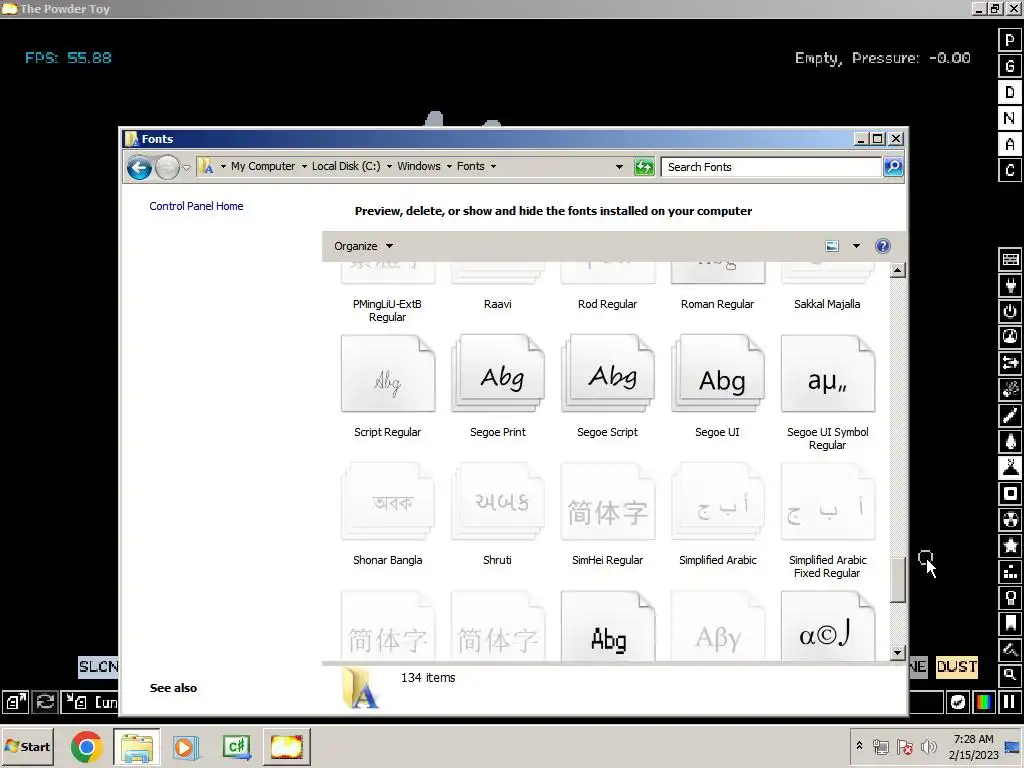Viewport: 1024px width, 768px height.
Task: Click Powder Toy reload simulation icon
Action: tap(44, 702)
